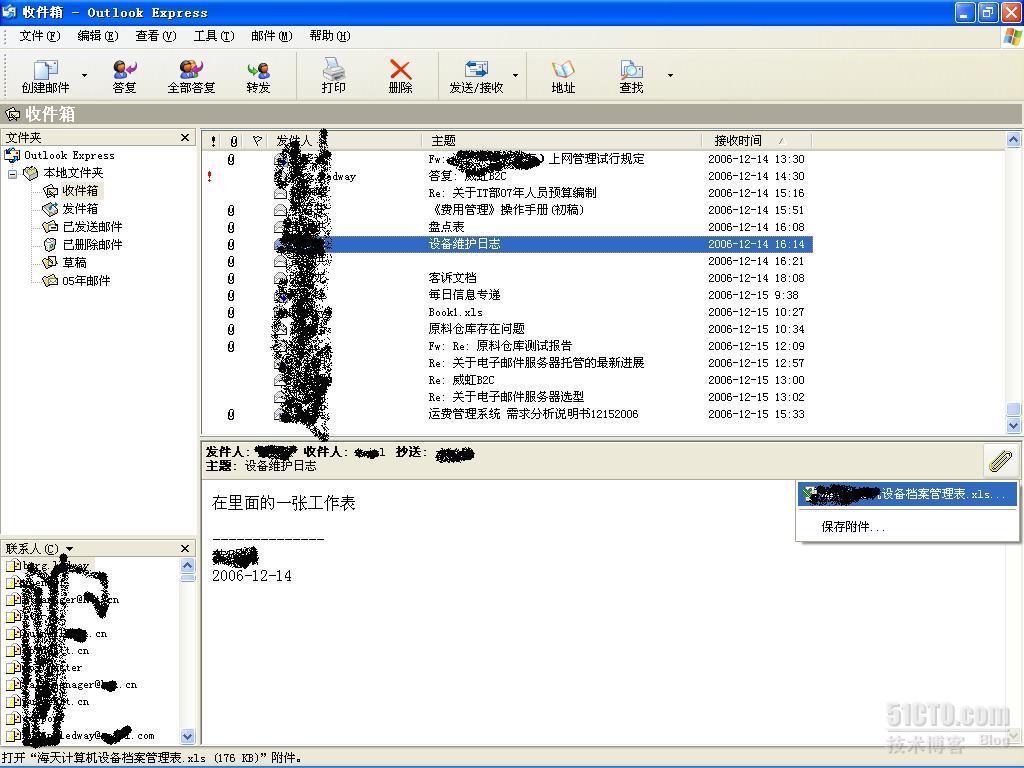Sort messages by 主题 column header
The width and height of the screenshot is (1024, 768).
[x=562, y=140]
